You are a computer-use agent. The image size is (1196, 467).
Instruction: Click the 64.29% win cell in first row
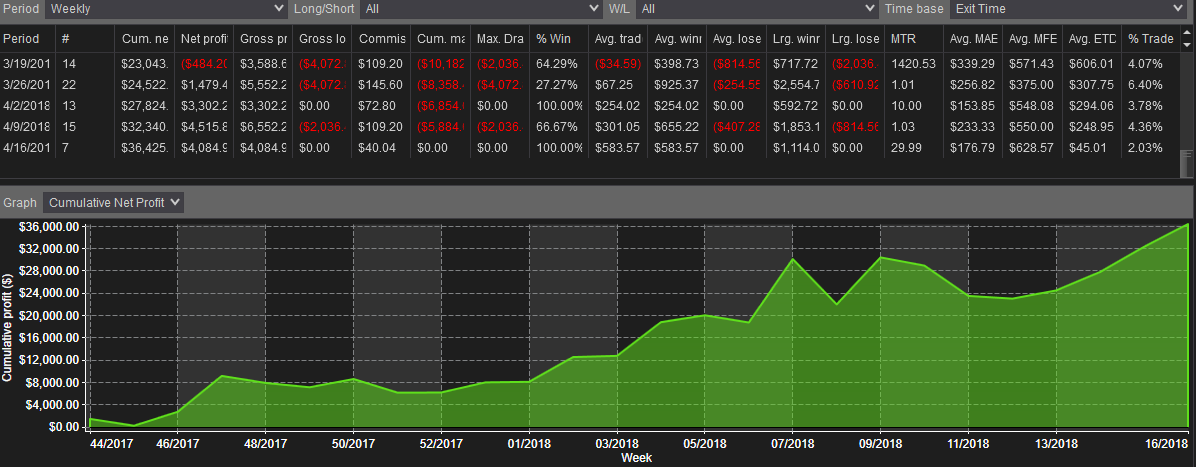559,63
